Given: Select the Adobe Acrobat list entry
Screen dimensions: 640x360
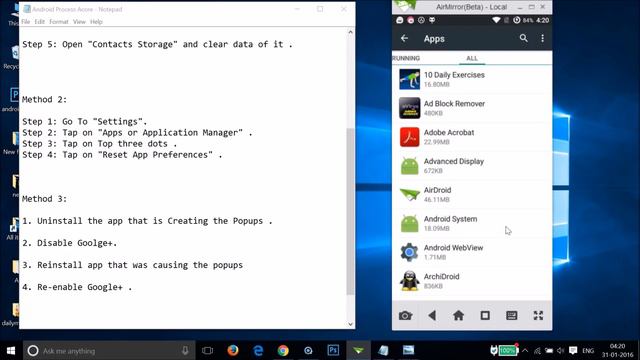Looking at the screenshot, I should 472,137.
